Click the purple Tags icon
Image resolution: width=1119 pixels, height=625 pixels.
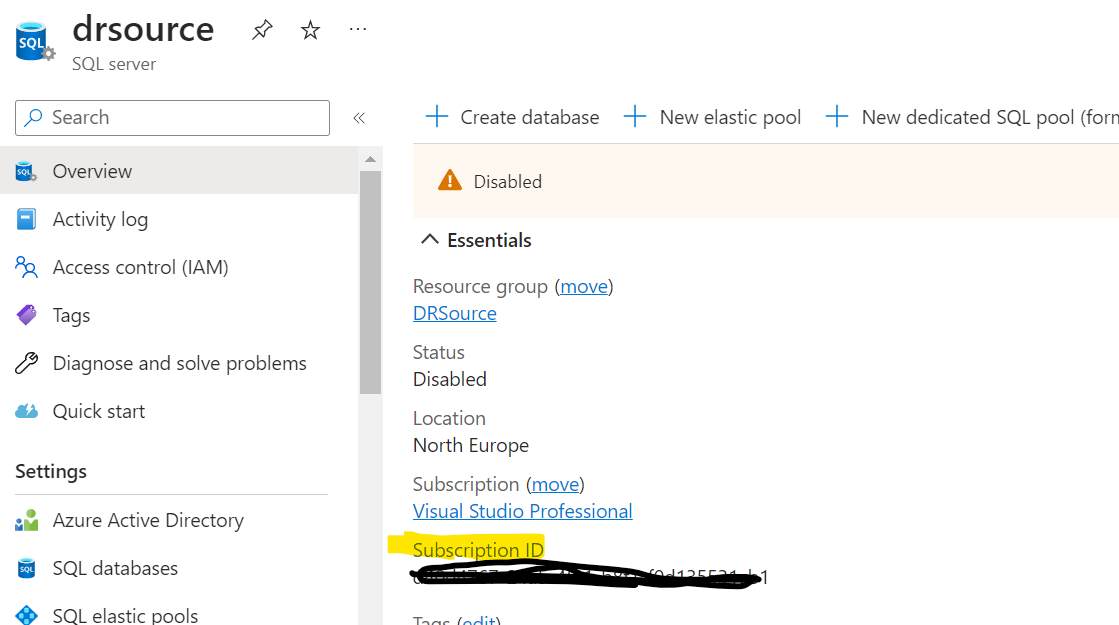pyautogui.click(x=26, y=315)
